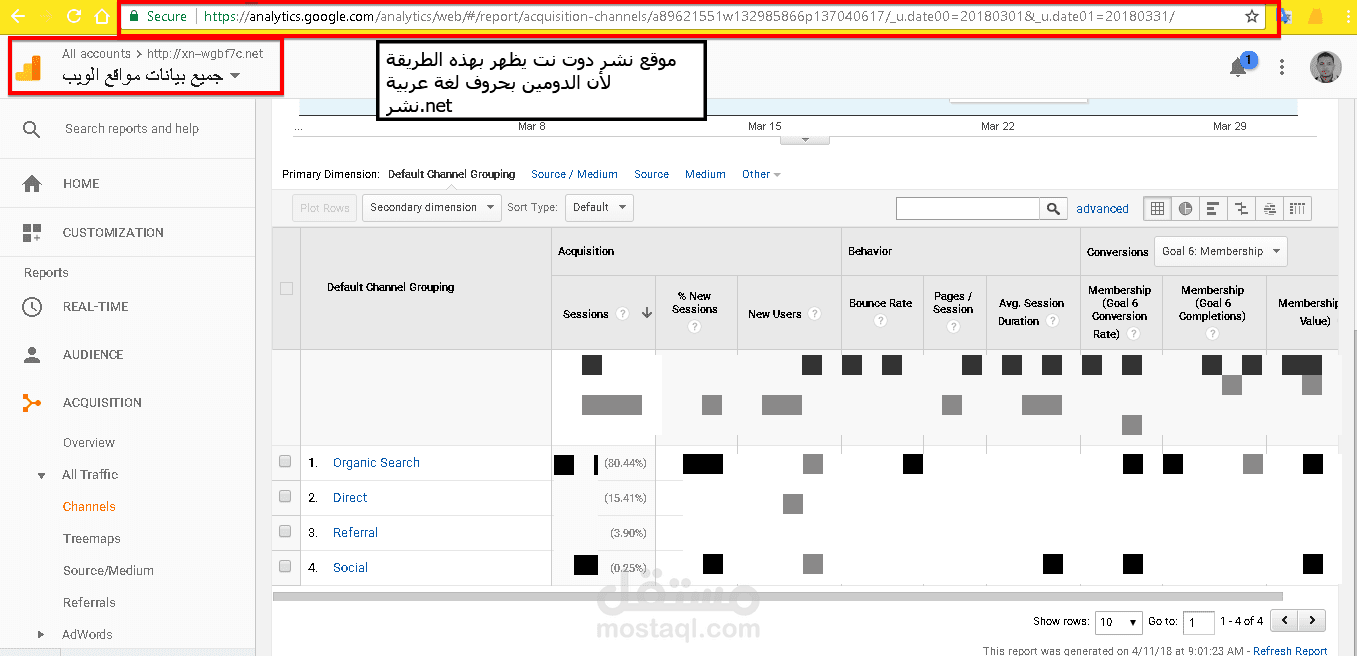The image size is (1357, 656).
Task: Run the table filter search magnifier button
Action: (1053, 208)
